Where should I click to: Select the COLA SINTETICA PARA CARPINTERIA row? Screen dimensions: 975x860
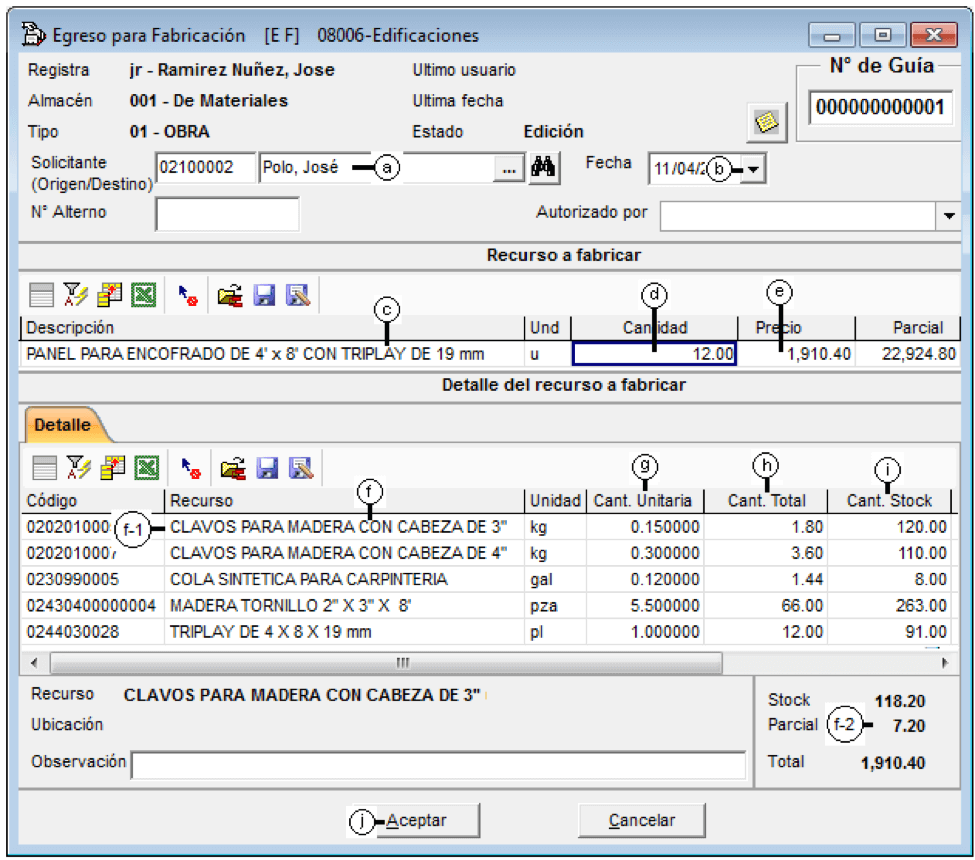488,579
